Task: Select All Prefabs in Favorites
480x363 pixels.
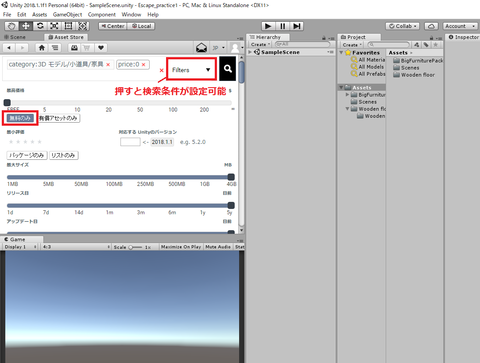Action: tap(371, 74)
